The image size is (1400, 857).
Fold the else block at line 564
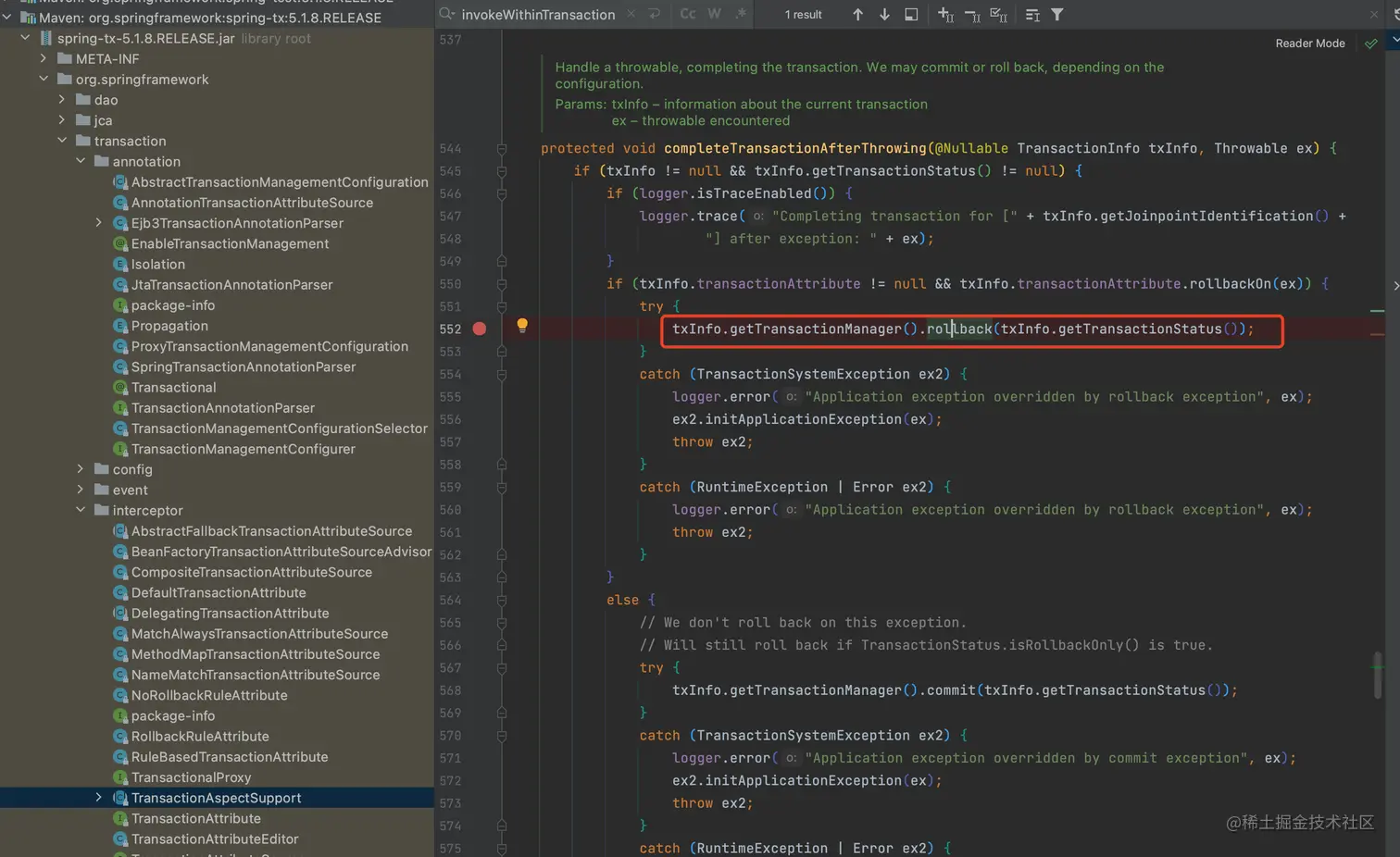pyautogui.click(x=502, y=601)
